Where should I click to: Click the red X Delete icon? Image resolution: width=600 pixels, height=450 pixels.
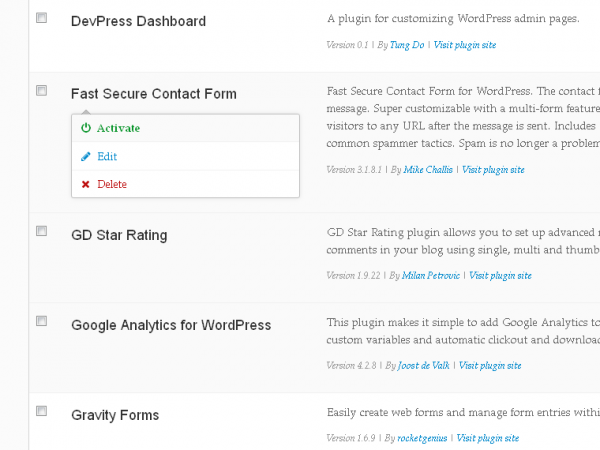[86, 184]
